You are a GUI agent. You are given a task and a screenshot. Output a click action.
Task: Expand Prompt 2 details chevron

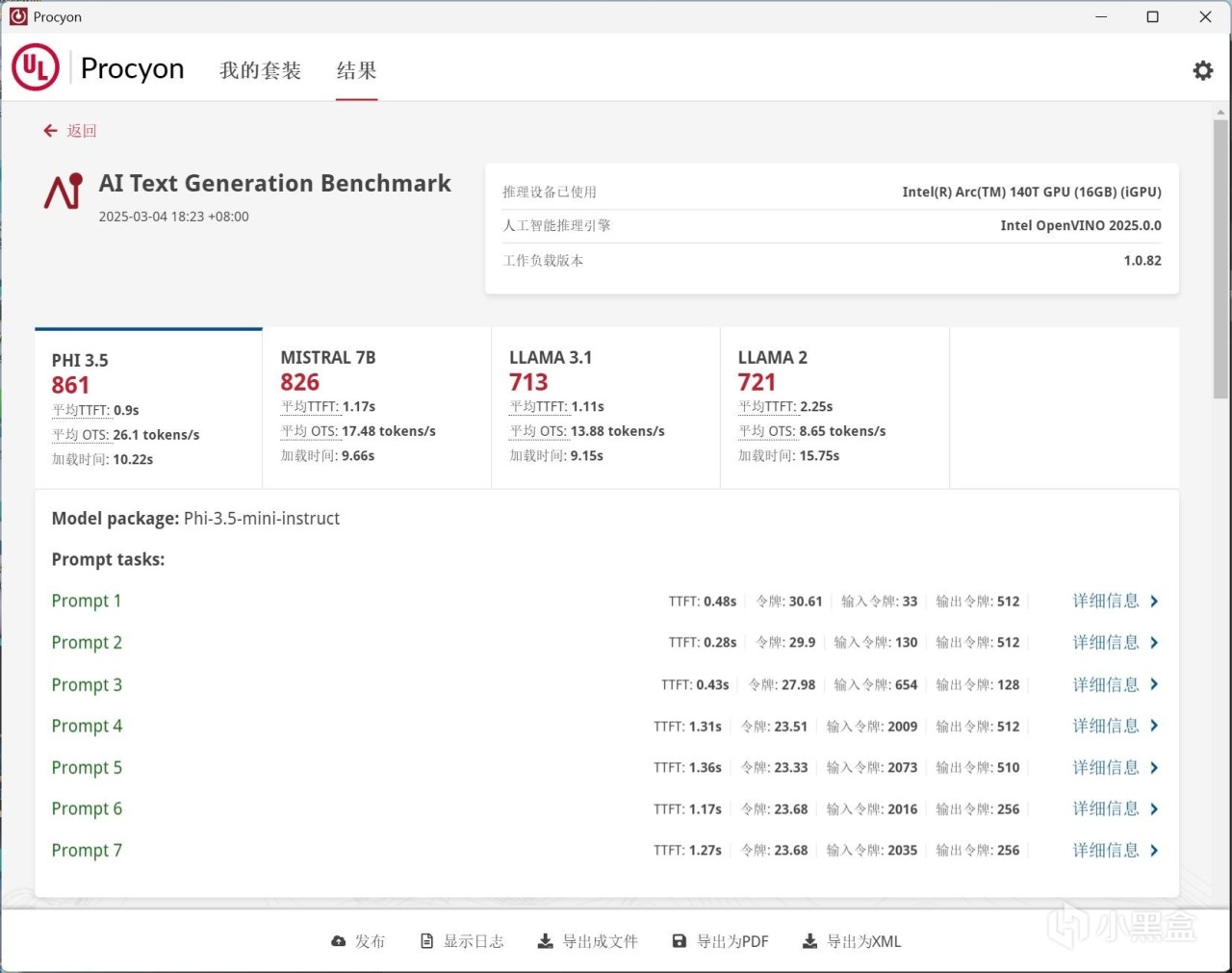1154,642
